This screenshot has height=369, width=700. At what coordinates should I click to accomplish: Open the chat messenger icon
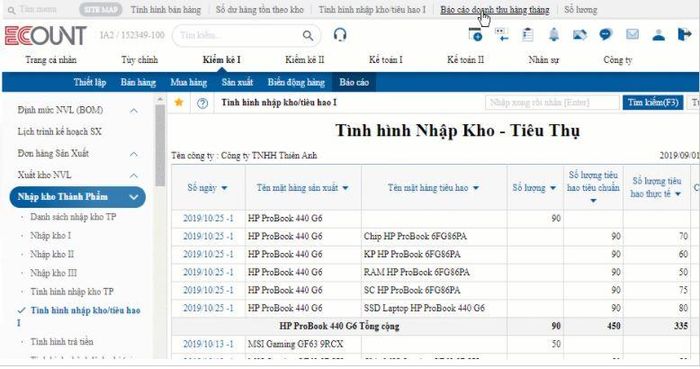605,34
